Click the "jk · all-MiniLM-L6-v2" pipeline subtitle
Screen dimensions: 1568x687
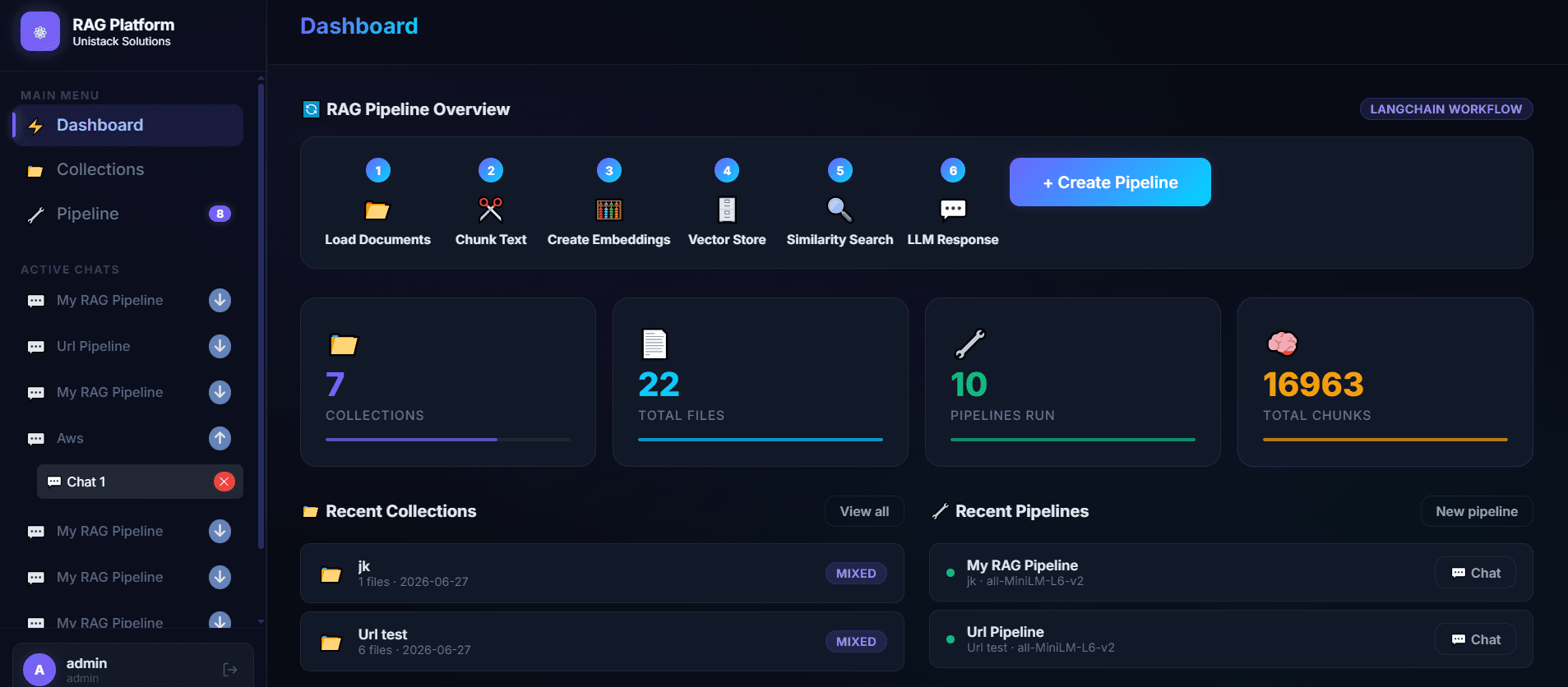click(1025, 581)
